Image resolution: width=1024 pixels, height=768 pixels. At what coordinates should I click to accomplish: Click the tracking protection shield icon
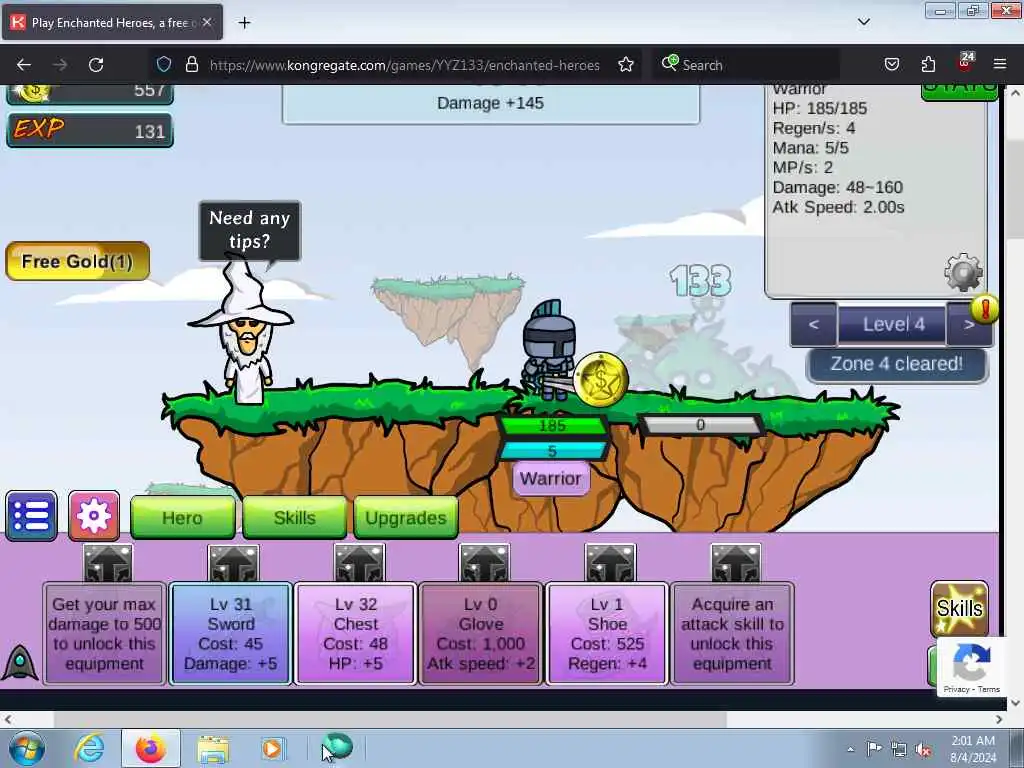[164, 65]
